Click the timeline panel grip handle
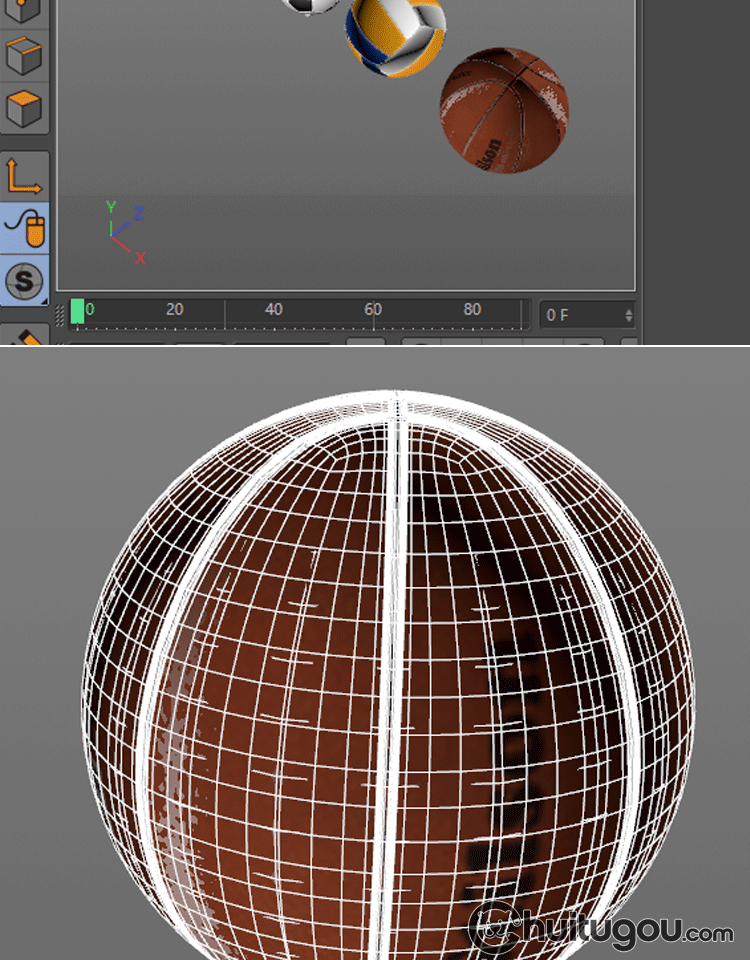The width and height of the screenshot is (750, 960). tap(61, 315)
